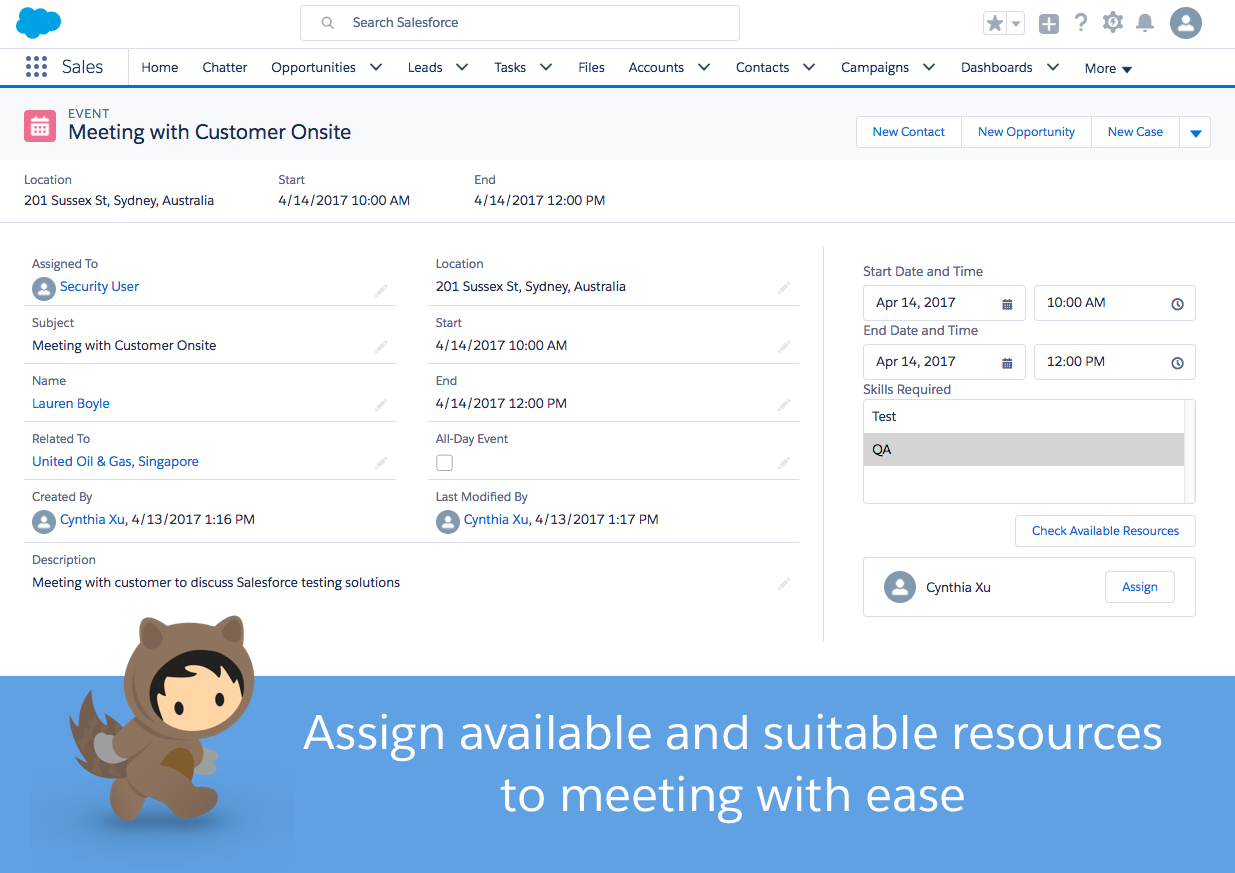Viewport: 1235px width, 873px height.
Task: Open the Lauren Boyle contact link
Action: click(x=71, y=404)
